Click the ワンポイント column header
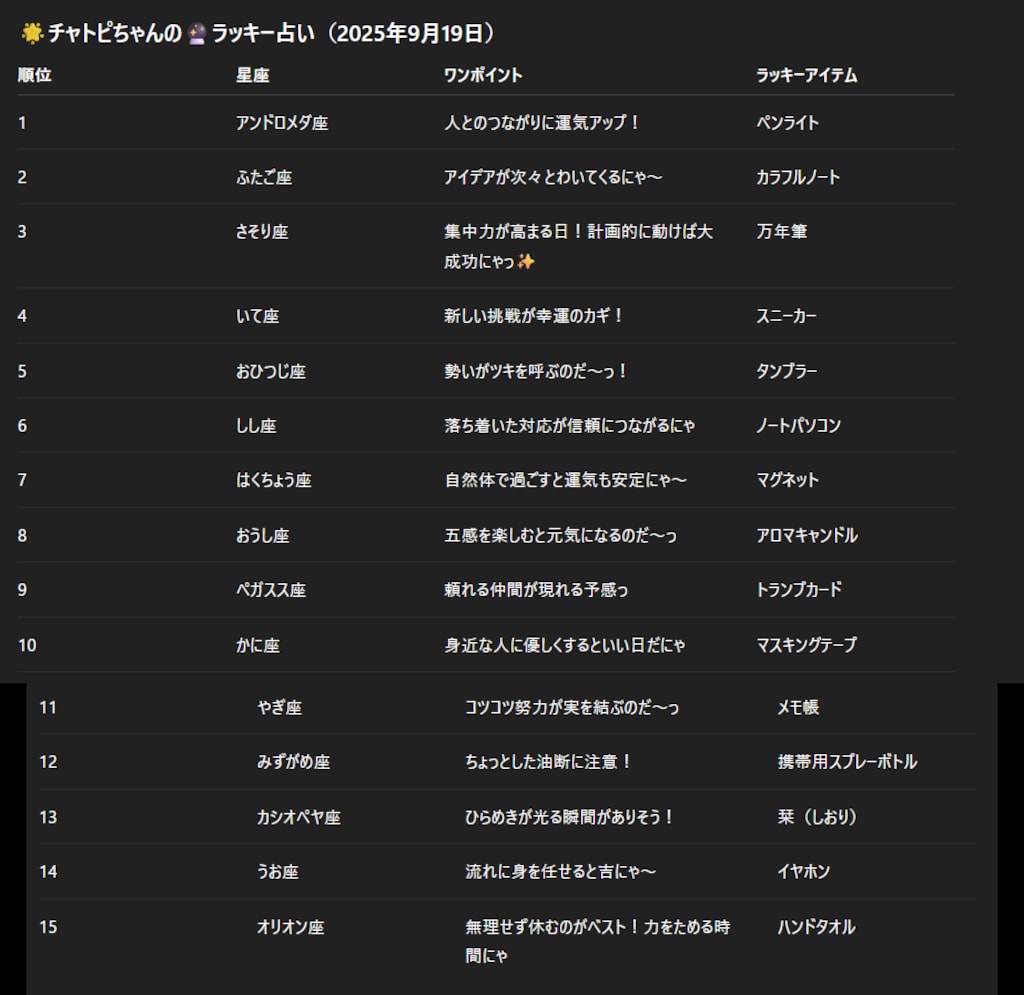This screenshot has width=1024, height=995. click(483, 75)
